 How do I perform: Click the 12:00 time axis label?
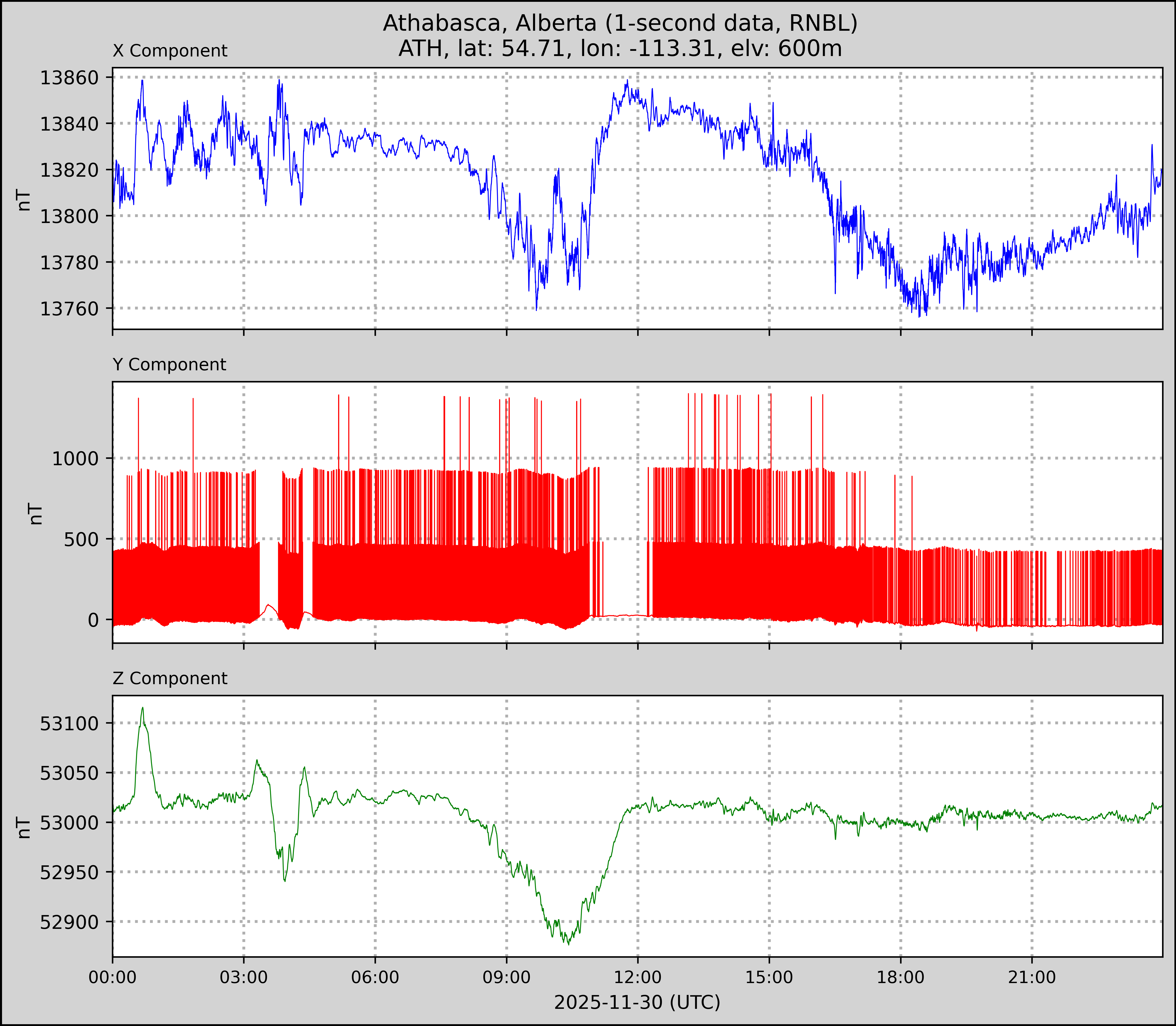[638, 977]
